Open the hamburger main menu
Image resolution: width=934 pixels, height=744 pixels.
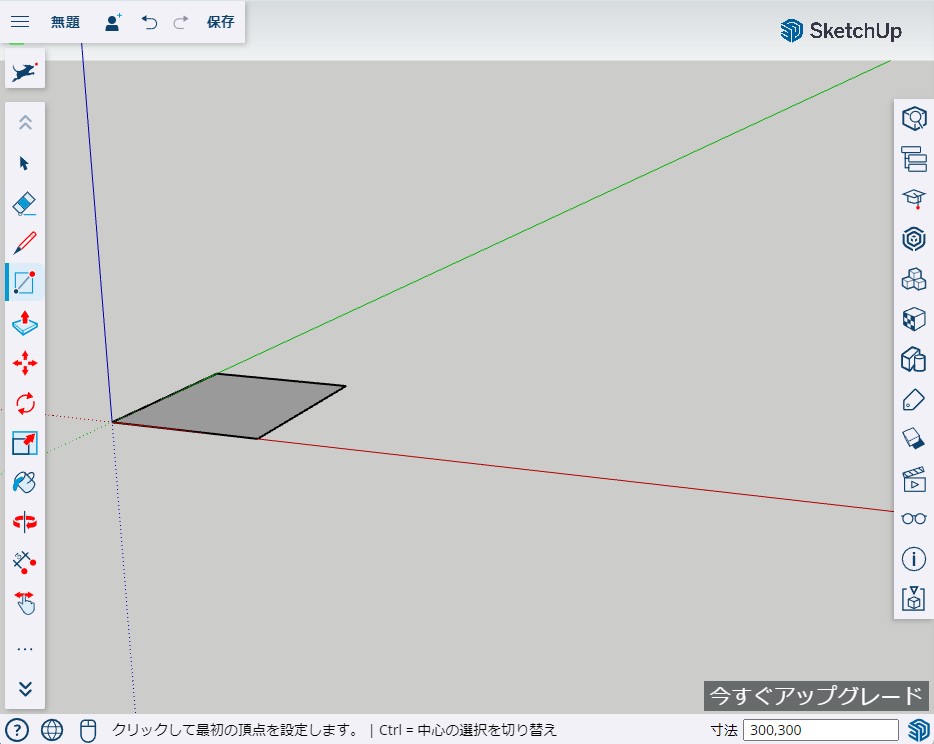coord(20,22)
